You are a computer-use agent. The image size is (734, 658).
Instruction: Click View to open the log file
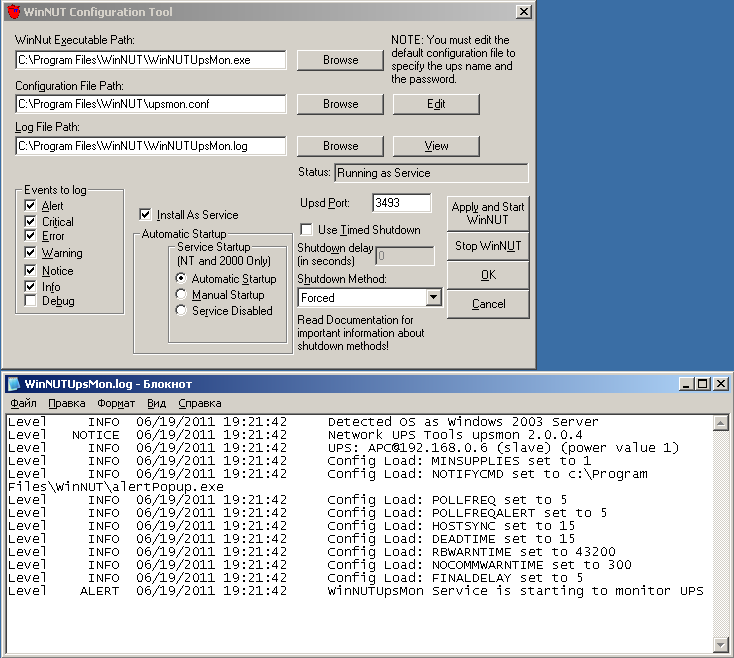coord(436,146)
